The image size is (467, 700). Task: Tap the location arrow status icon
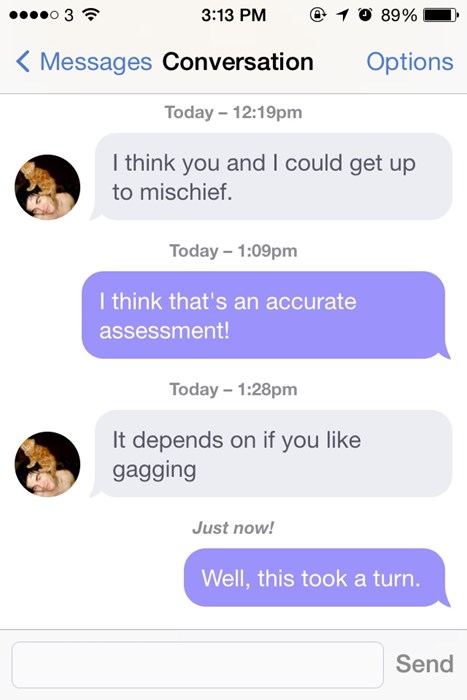pos(342,15)
